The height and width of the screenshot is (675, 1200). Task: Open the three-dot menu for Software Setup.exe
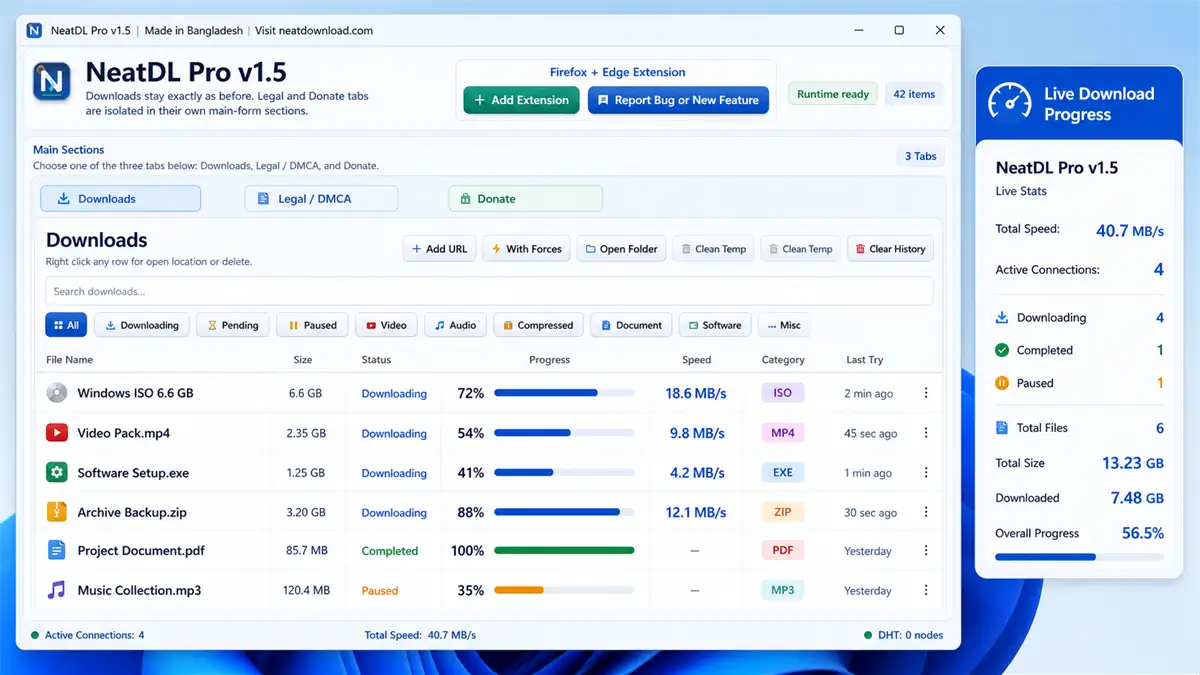(926, 472)
